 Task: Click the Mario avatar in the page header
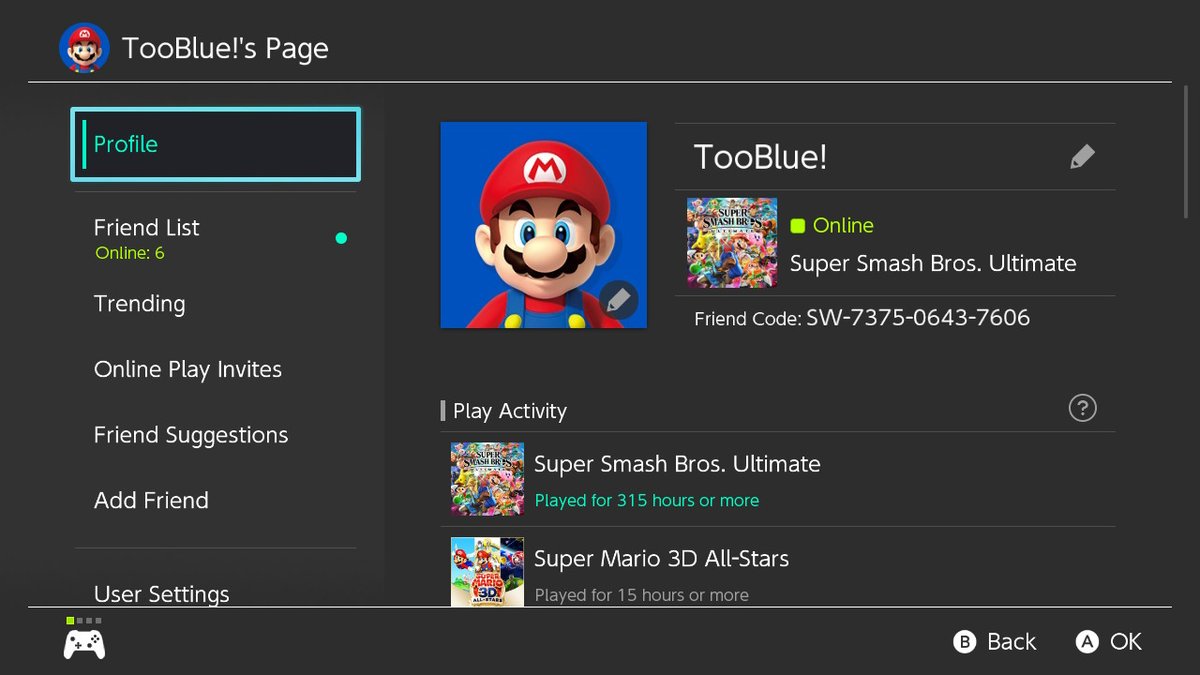(x=84, y=48)
